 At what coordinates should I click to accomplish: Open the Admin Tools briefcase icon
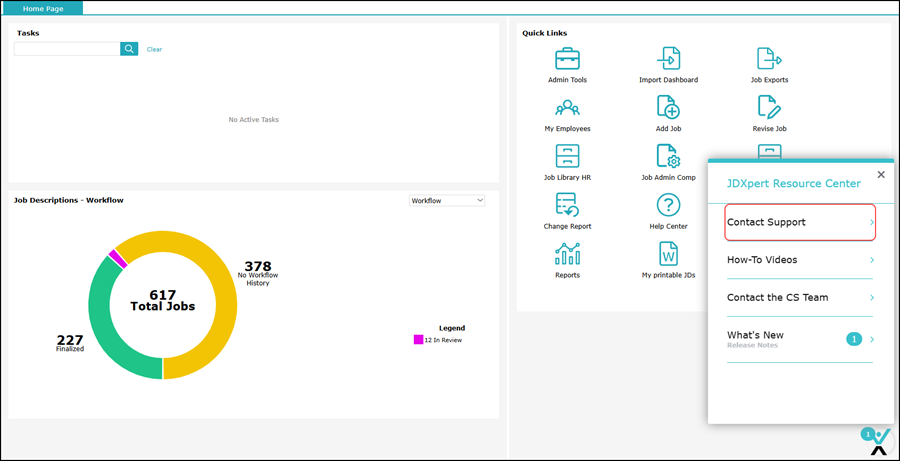567,59
